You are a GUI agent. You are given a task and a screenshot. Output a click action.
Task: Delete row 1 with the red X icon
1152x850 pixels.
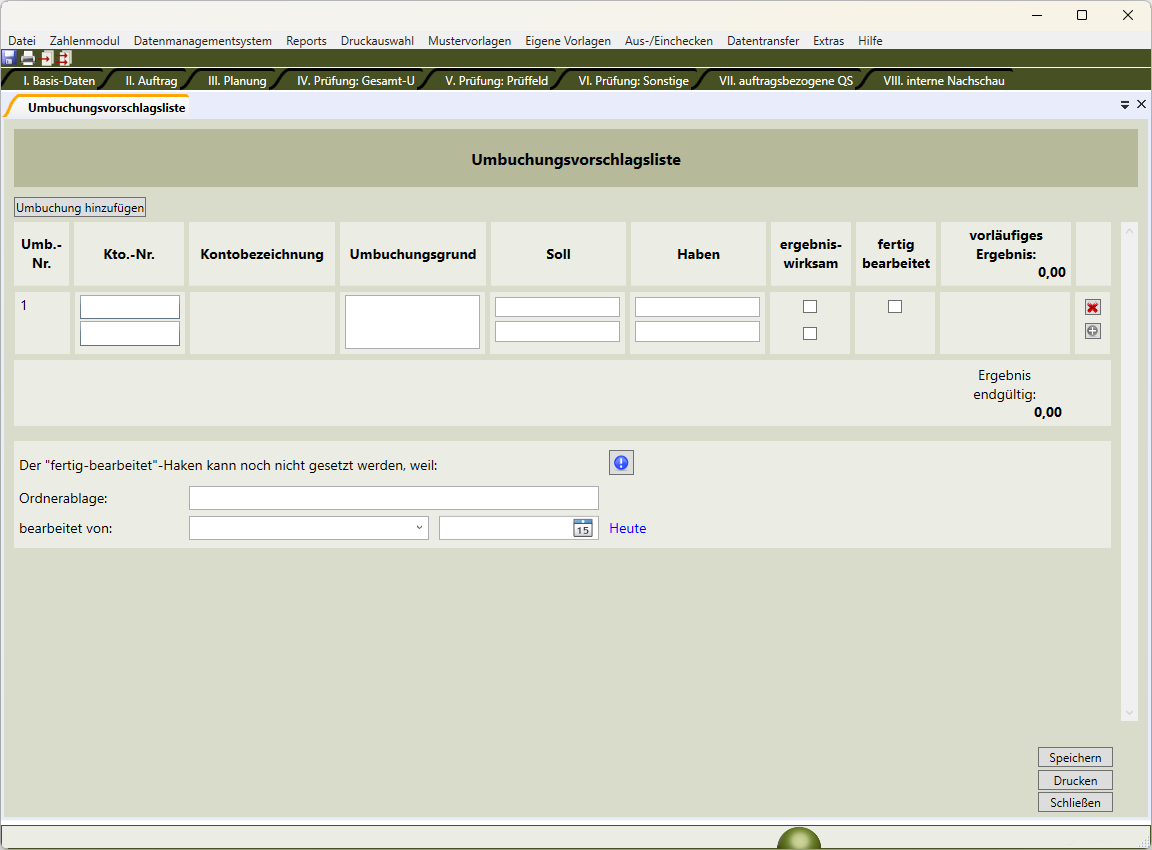1093,308
